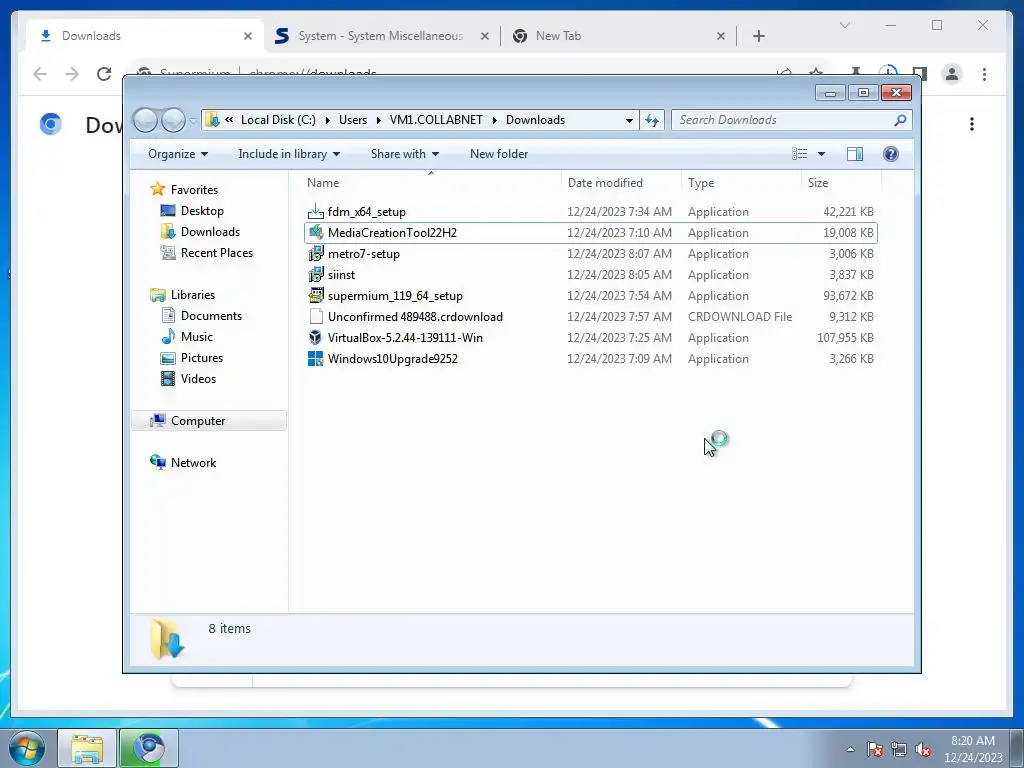The width and height of the screenshot is (1024, 768).
Task: Show hidden breadcrumb path chevrons
Action: pos(229,120)
